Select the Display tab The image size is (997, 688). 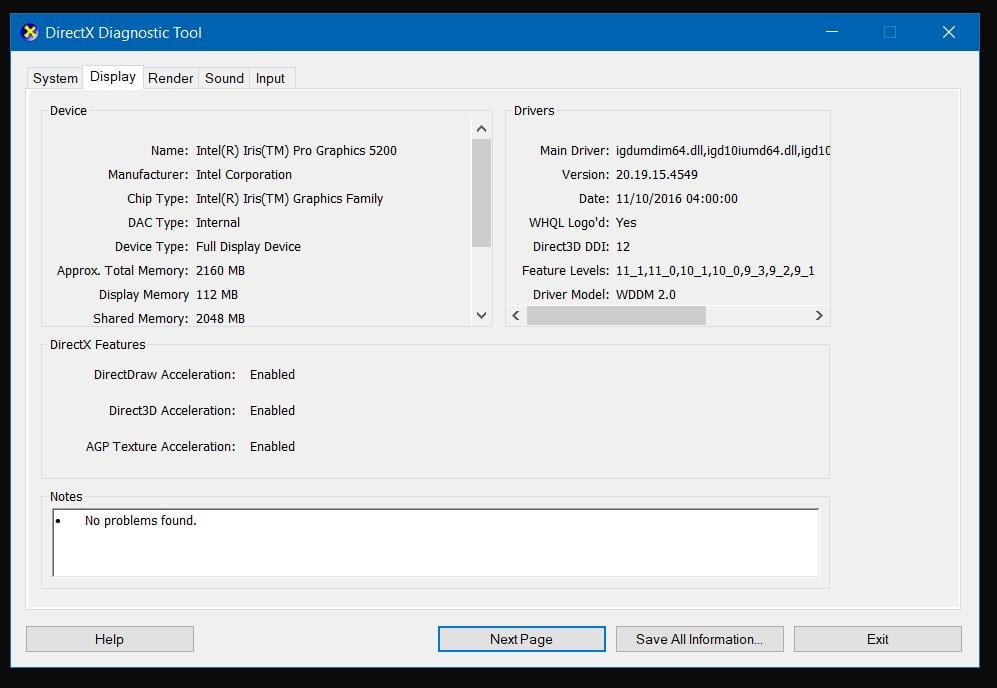coord(113,77)
